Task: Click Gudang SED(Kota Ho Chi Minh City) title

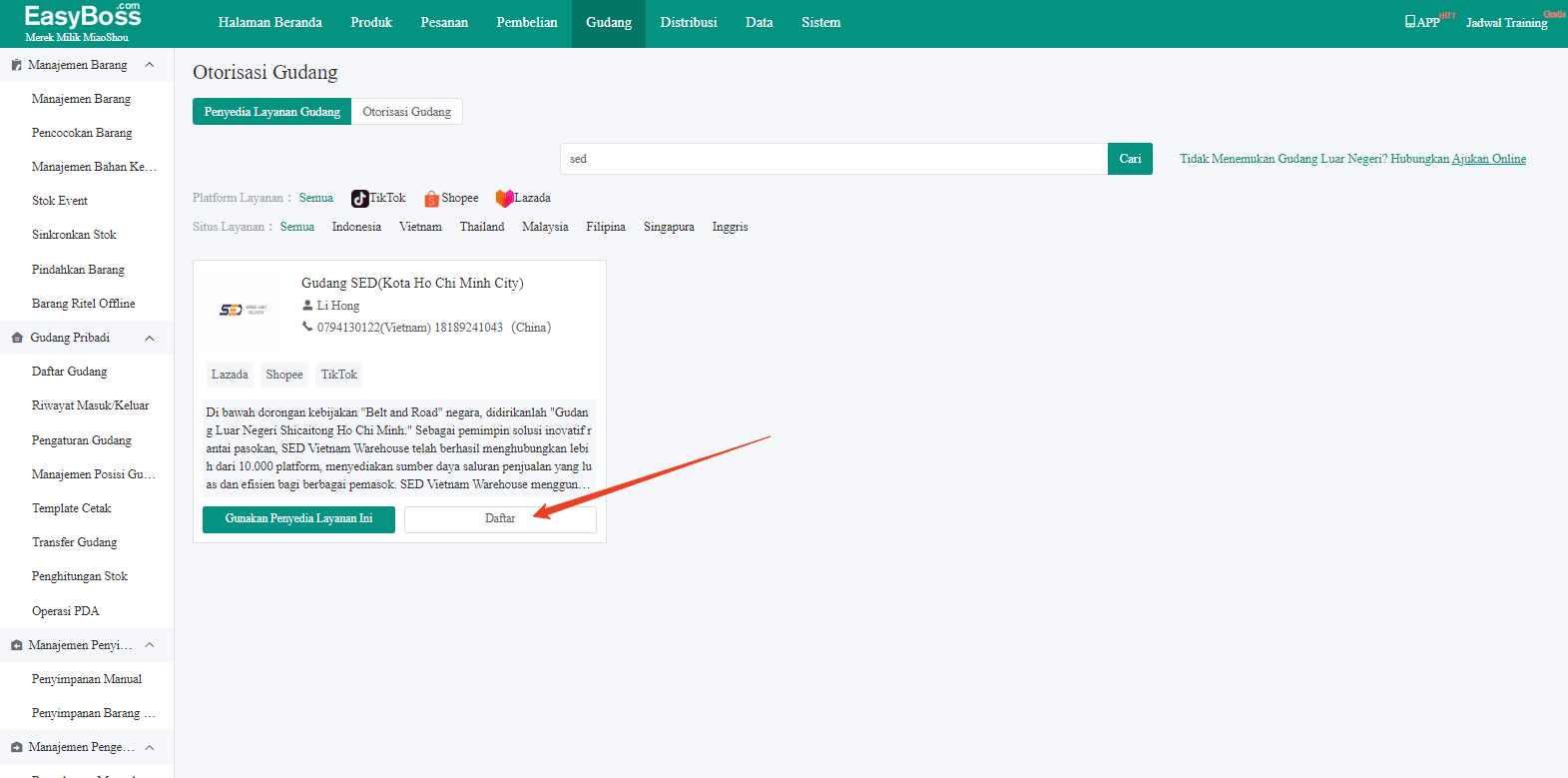Action: (412, 284)
